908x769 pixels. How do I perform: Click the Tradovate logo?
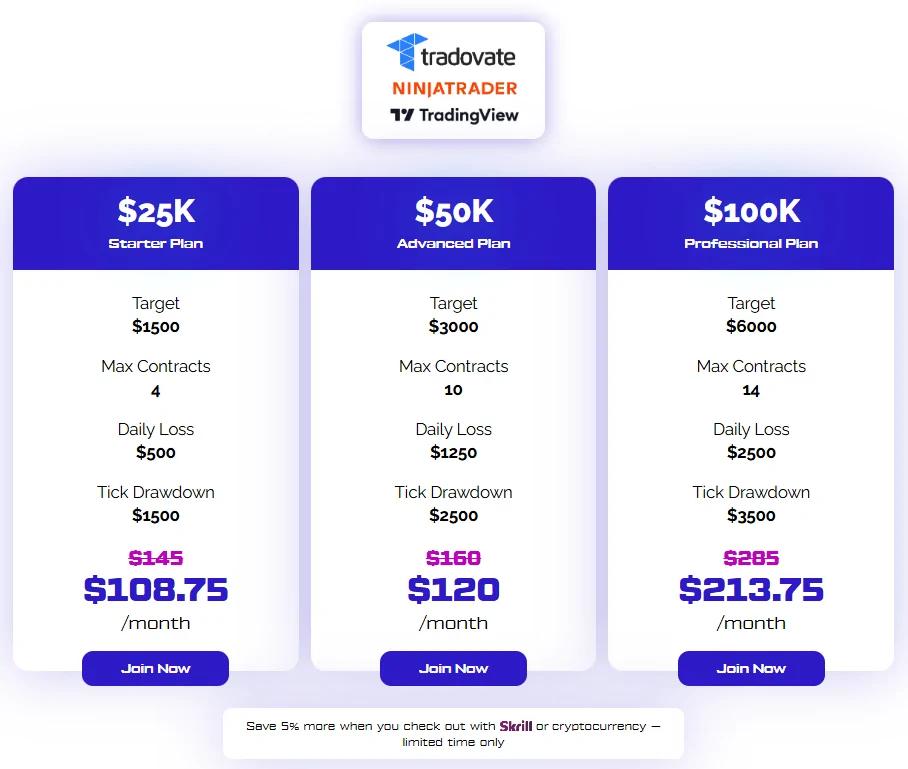click(452, 53)
